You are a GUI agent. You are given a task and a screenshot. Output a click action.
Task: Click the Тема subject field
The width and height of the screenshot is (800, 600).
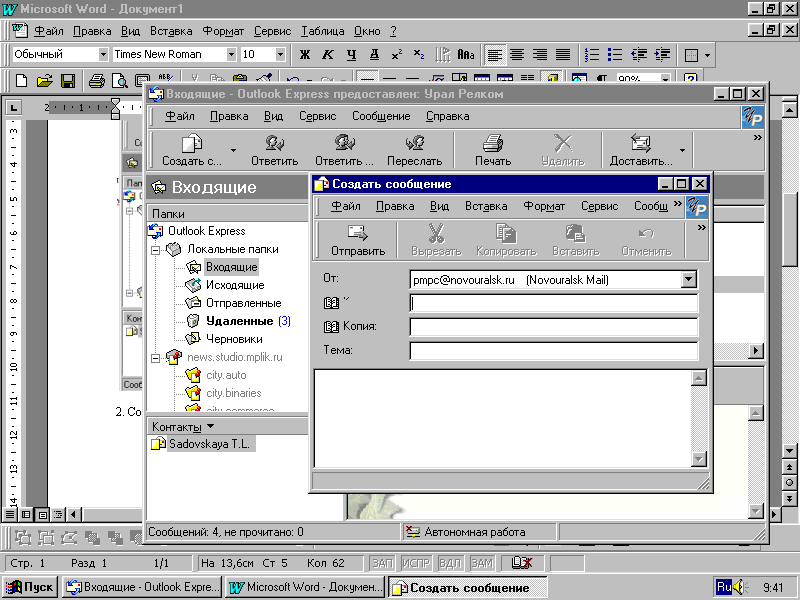click(x=554, y=351)
